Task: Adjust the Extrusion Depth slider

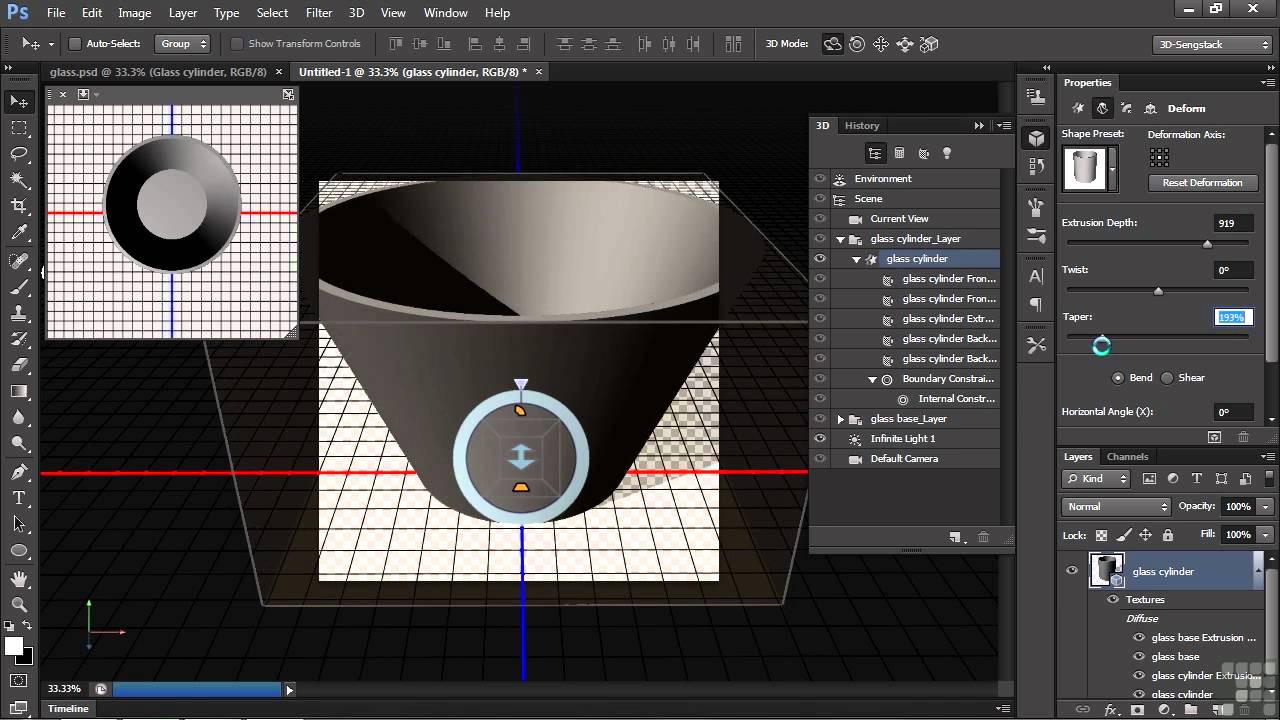Action: coord(1207,244)
